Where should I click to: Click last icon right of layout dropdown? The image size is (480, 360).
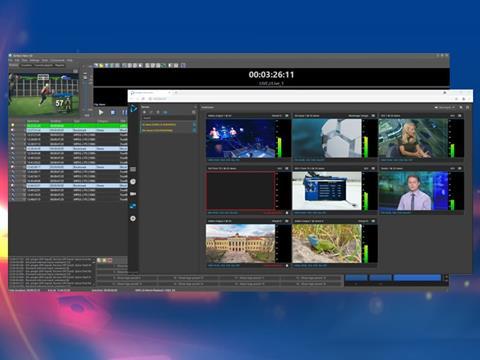(468, 107)
